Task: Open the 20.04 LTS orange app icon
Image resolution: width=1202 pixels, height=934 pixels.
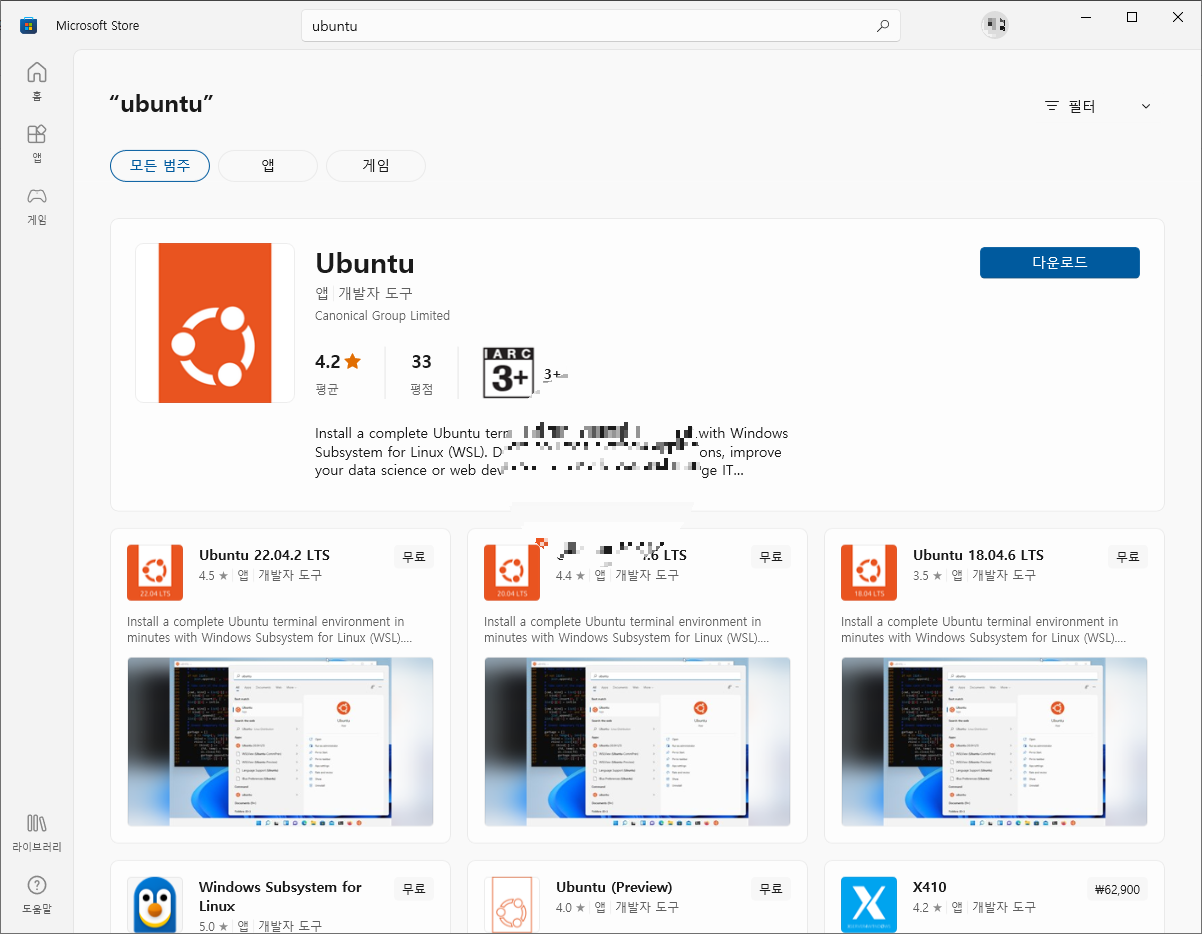Action: click(x=512, y=573)
